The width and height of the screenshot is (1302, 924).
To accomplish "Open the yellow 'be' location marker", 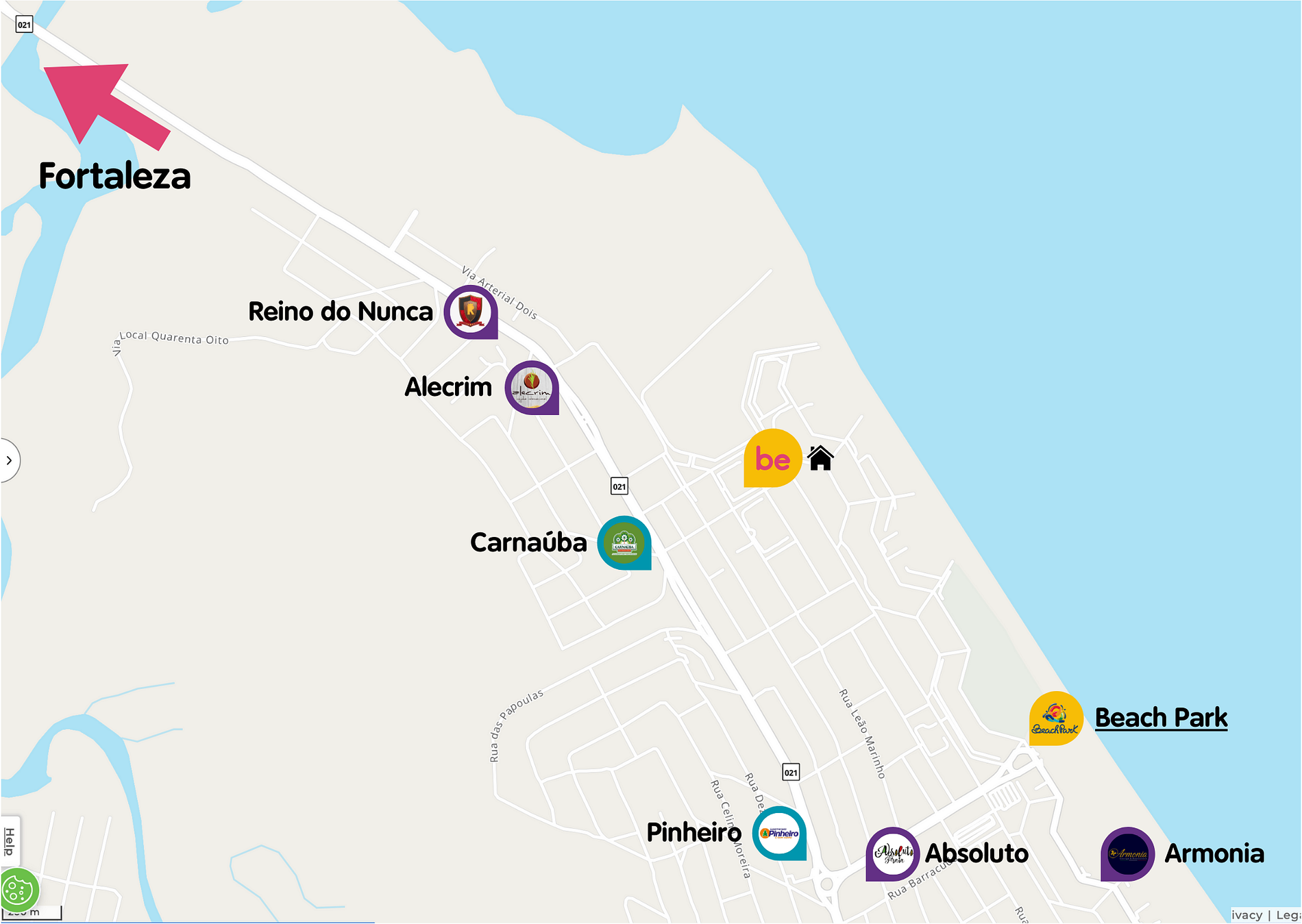I will (x=772, y=458).
